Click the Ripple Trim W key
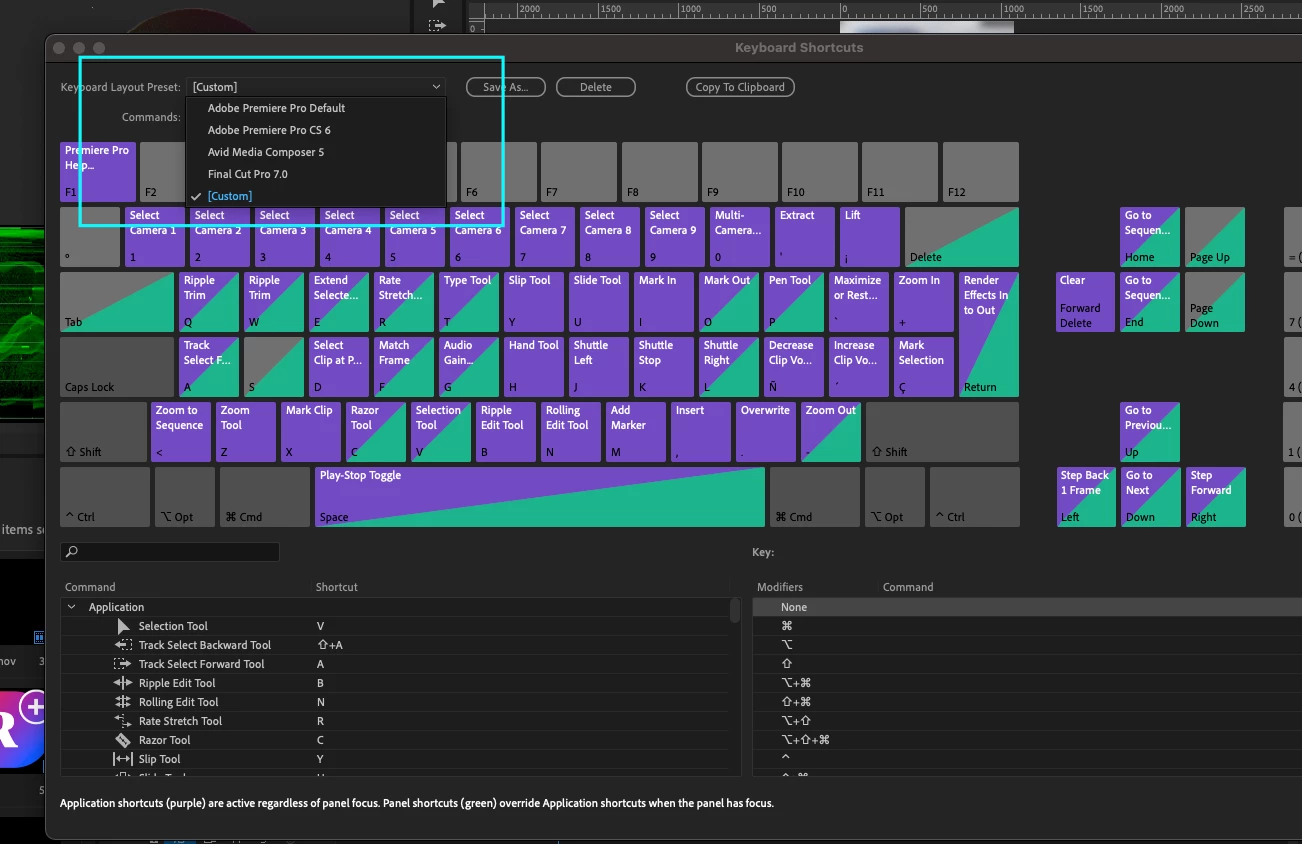This screenshot has width=1302, height=844. 274,302
